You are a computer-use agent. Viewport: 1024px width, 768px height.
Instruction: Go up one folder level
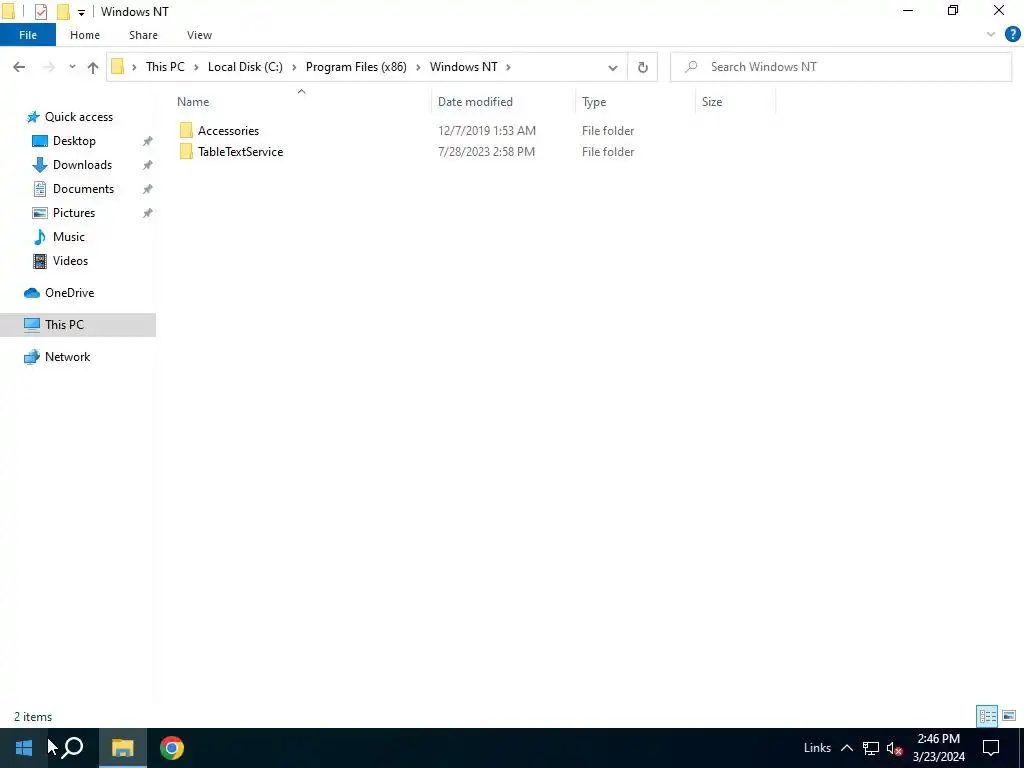pyautogui.click(x=93, y=67)
